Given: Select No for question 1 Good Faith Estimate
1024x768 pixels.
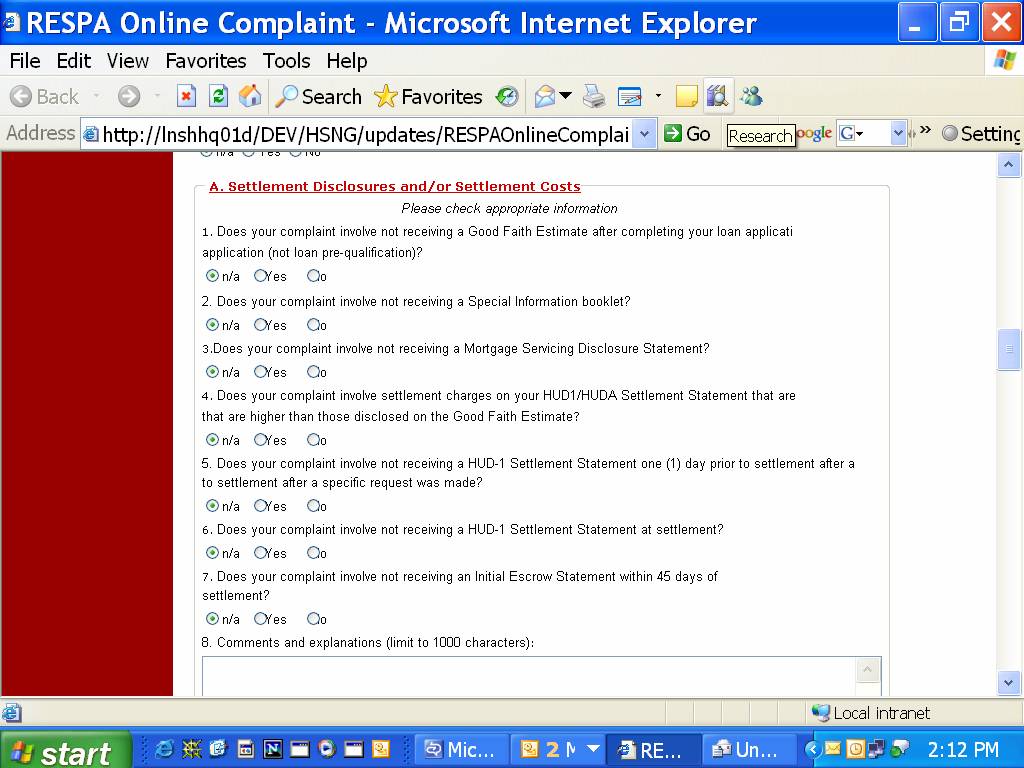Looking at the screenshot, I should click(x=313, y=276).
